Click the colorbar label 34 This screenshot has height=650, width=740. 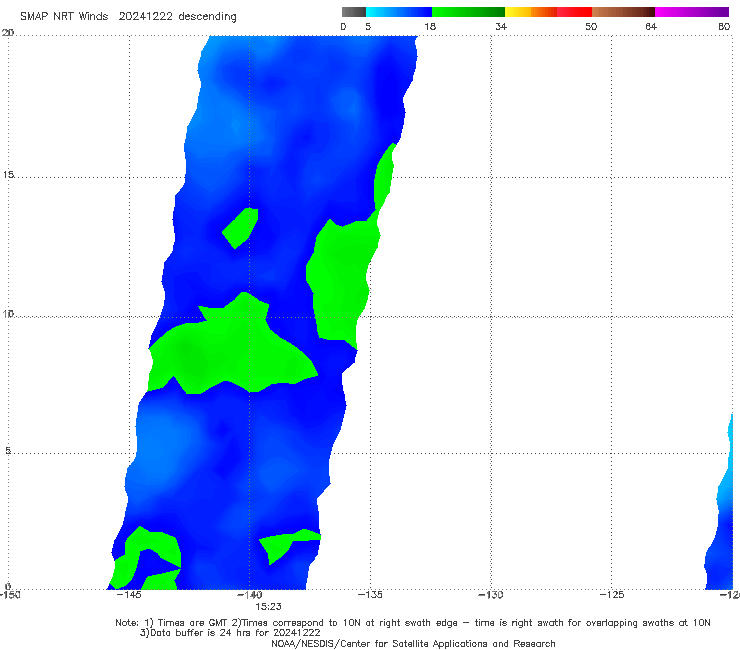click(501, 26)
